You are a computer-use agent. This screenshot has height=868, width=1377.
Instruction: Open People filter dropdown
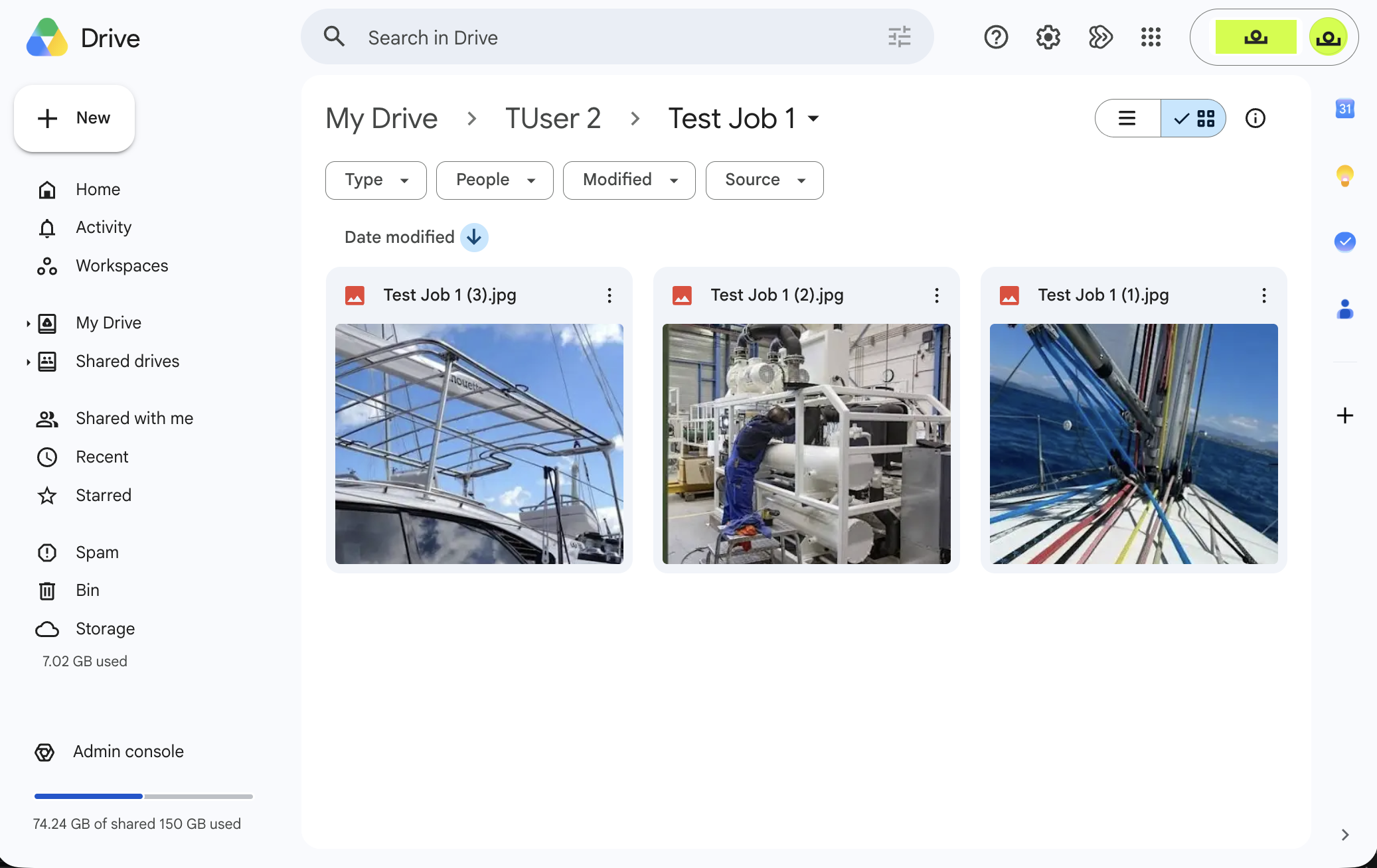point(495,180)
